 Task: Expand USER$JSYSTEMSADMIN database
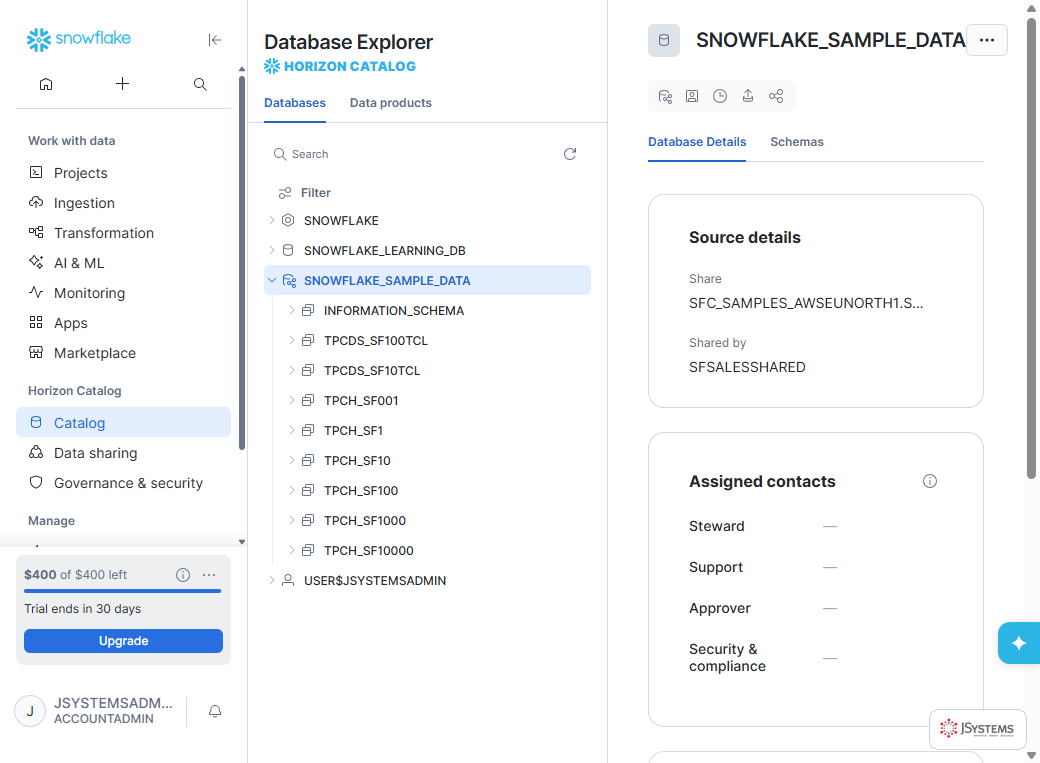point(271,580)
